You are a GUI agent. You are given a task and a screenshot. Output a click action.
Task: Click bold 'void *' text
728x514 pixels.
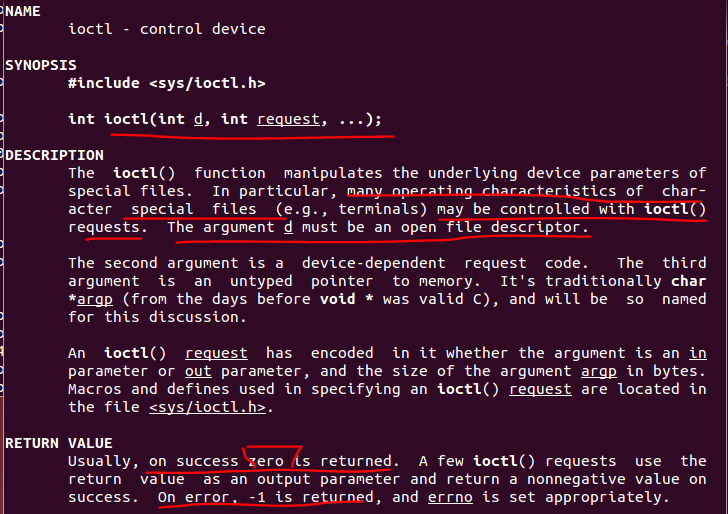(x=347, y=299)
